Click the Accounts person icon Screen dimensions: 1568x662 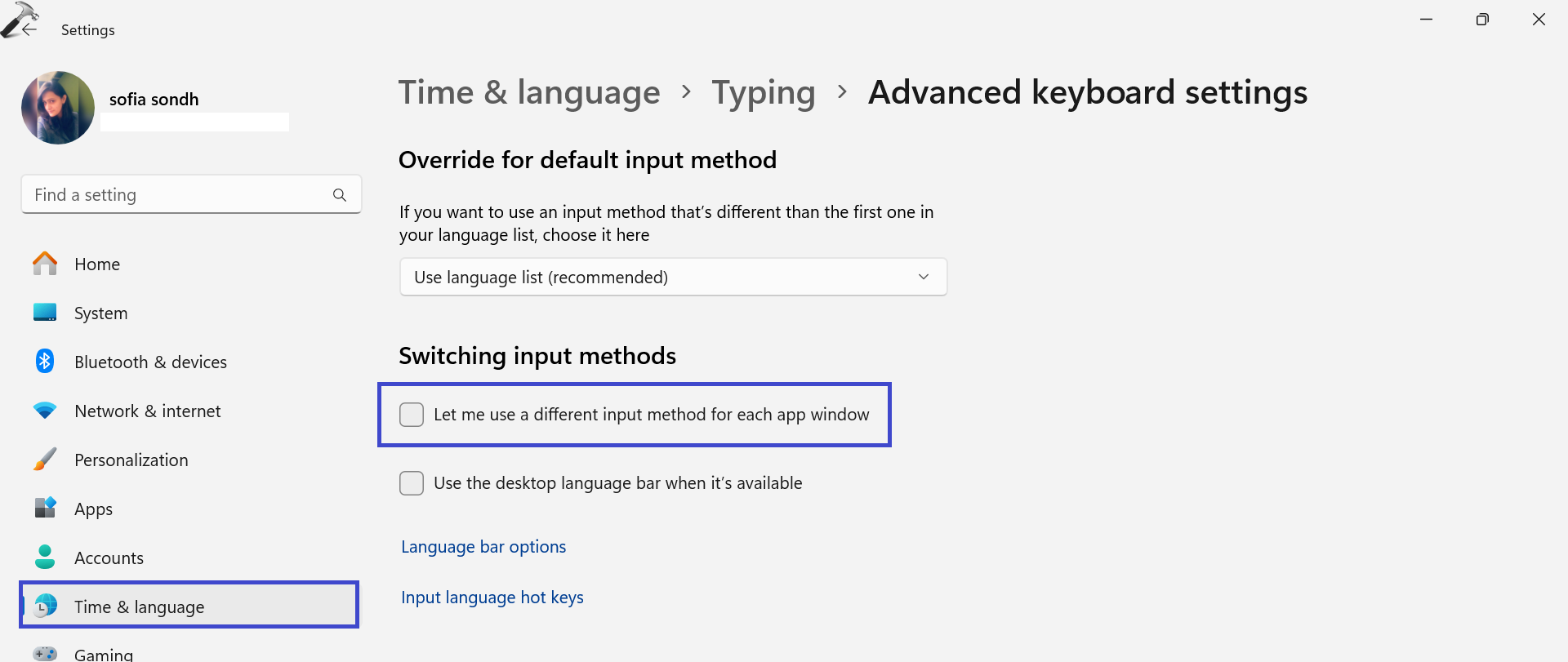[45, 558]
